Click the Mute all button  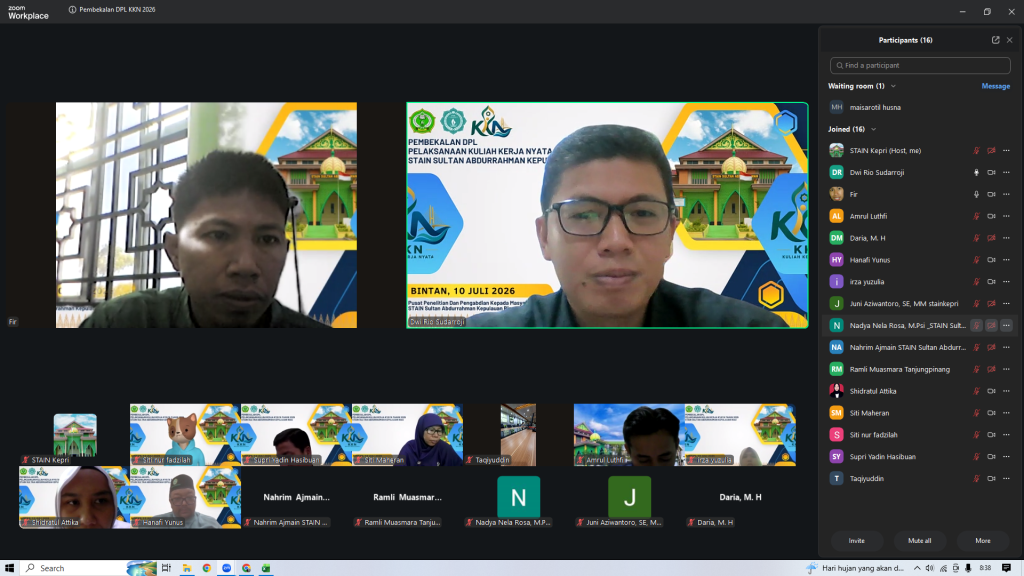920,541
